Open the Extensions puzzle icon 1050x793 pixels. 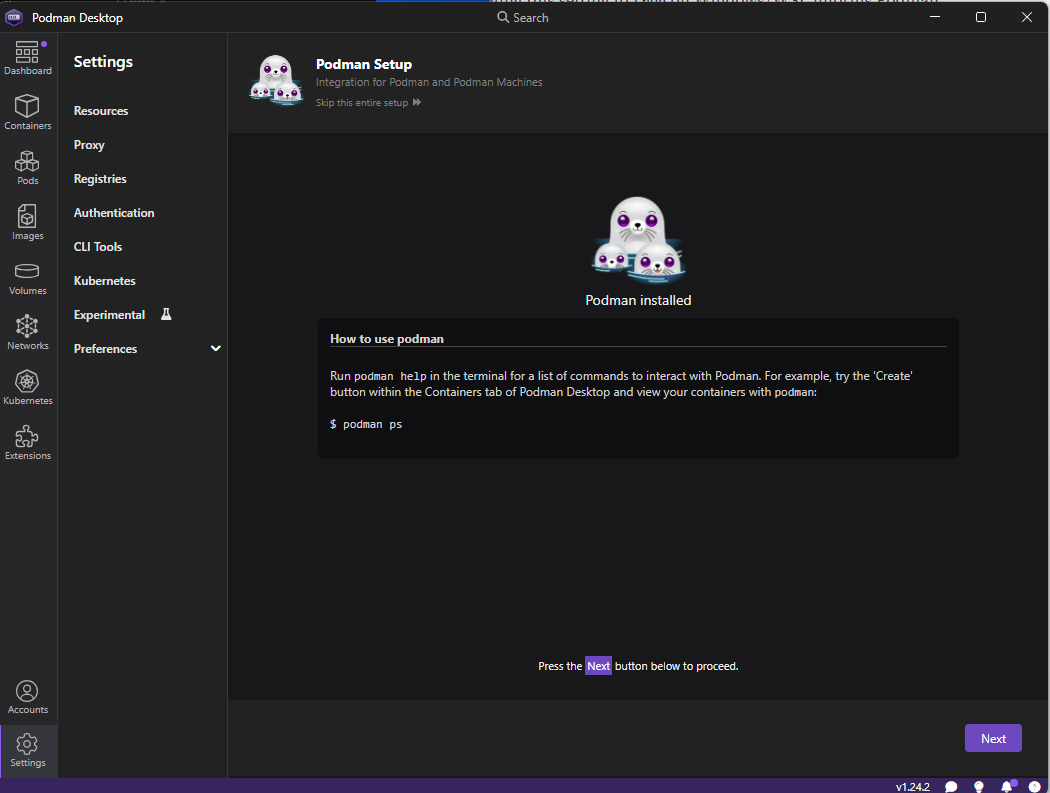tap(27, 442)
